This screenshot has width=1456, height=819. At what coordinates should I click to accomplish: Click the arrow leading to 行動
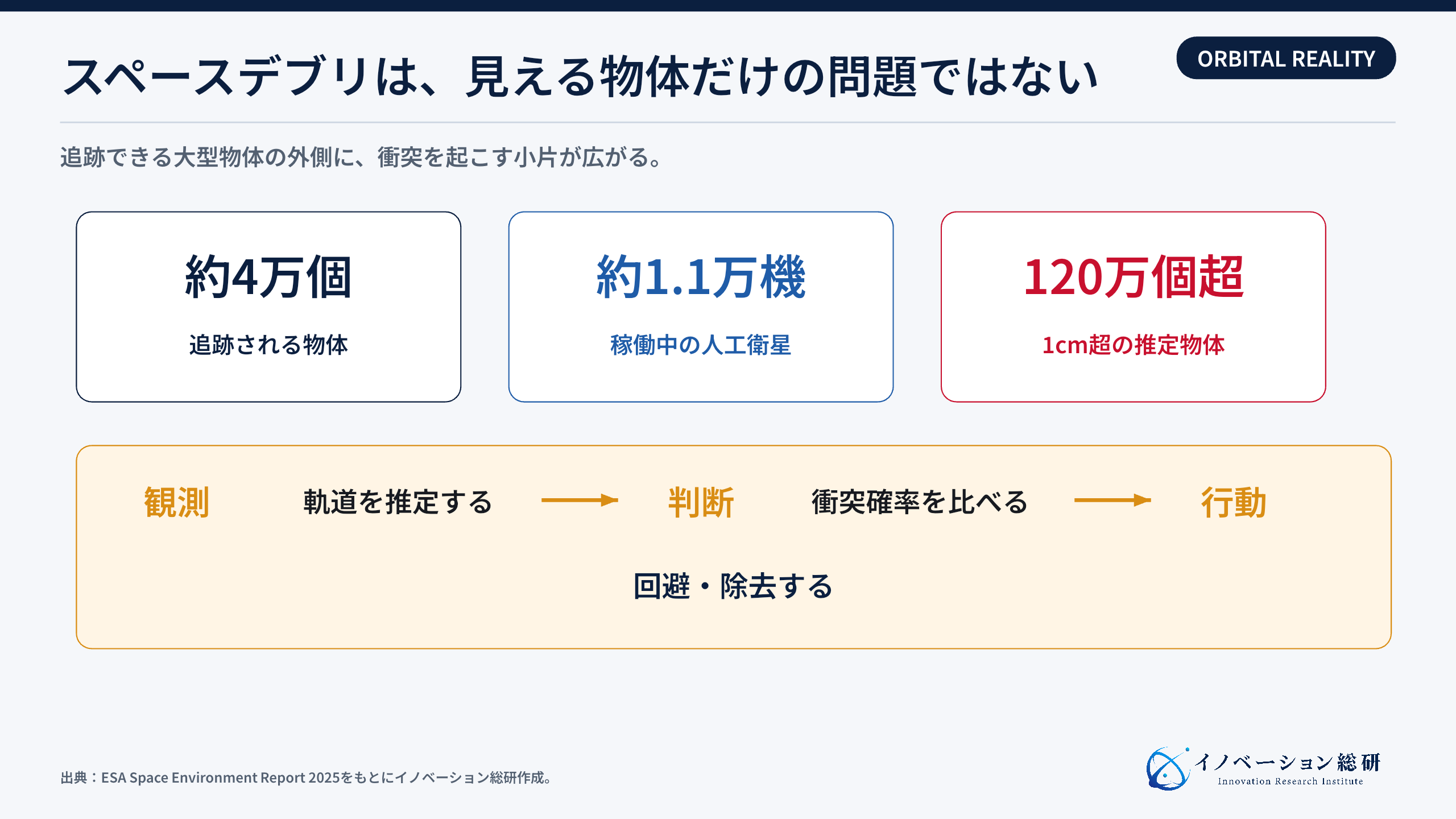1112,500
